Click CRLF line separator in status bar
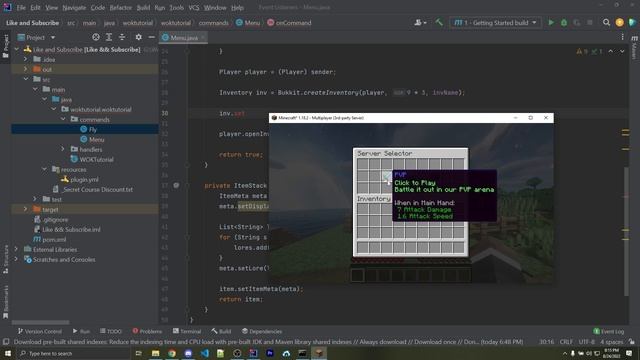Image resolution: width=640 pixels, height=360 pixels. pos(566,342)
